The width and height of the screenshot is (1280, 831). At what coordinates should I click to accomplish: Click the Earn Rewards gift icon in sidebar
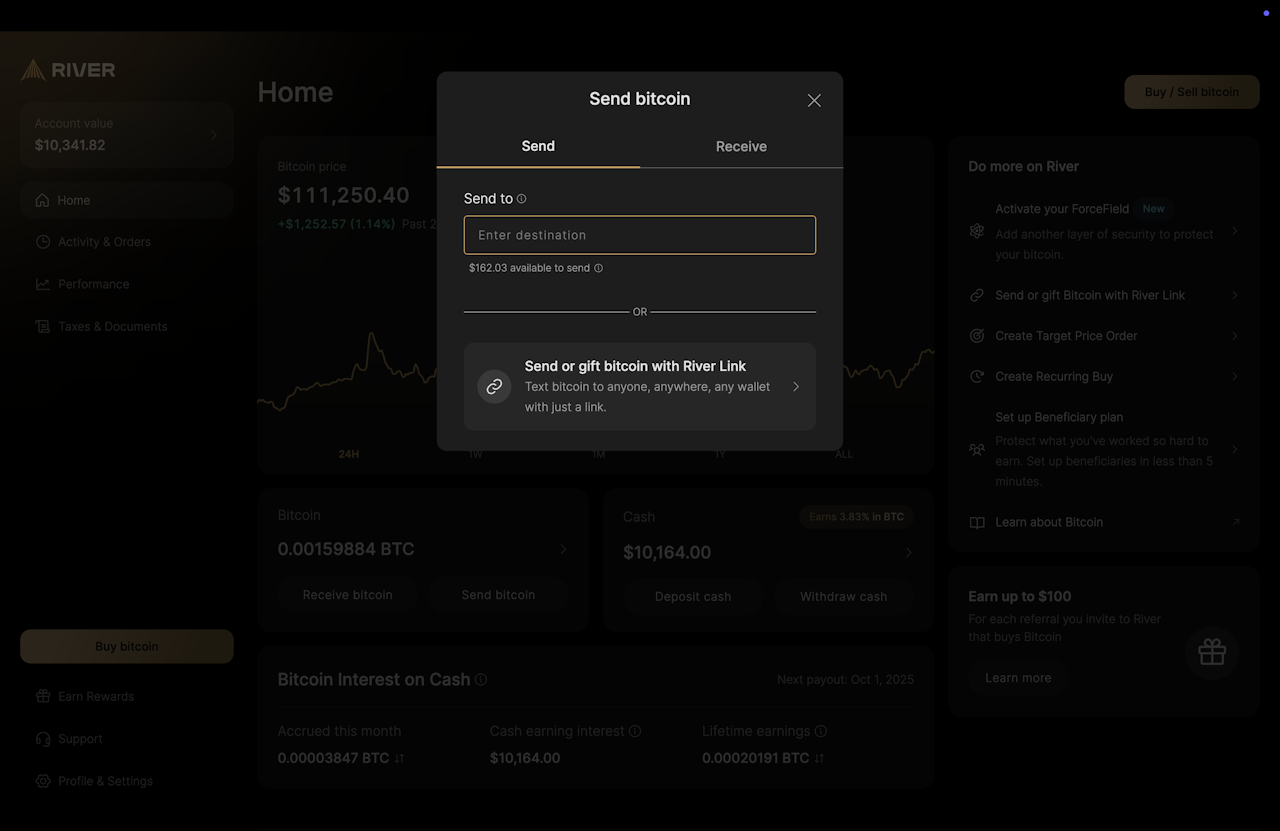tap(42, 696)
